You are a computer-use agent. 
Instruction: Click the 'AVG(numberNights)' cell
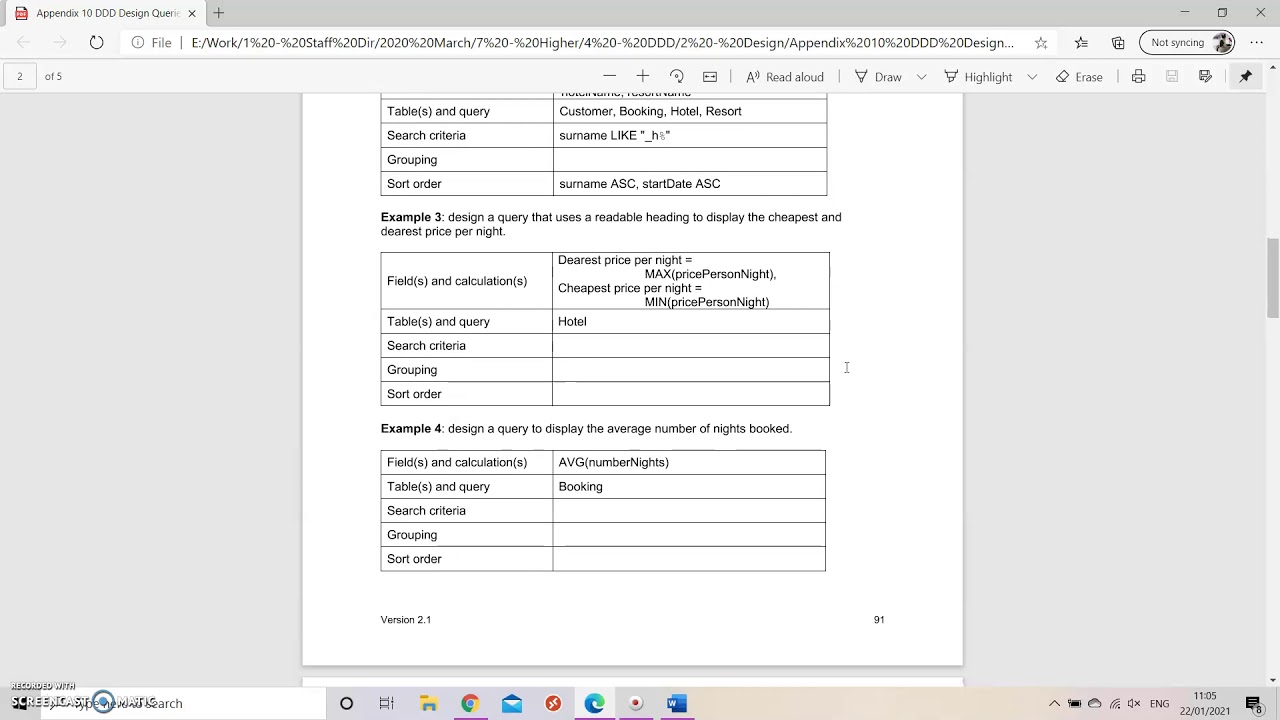(689, 462)
